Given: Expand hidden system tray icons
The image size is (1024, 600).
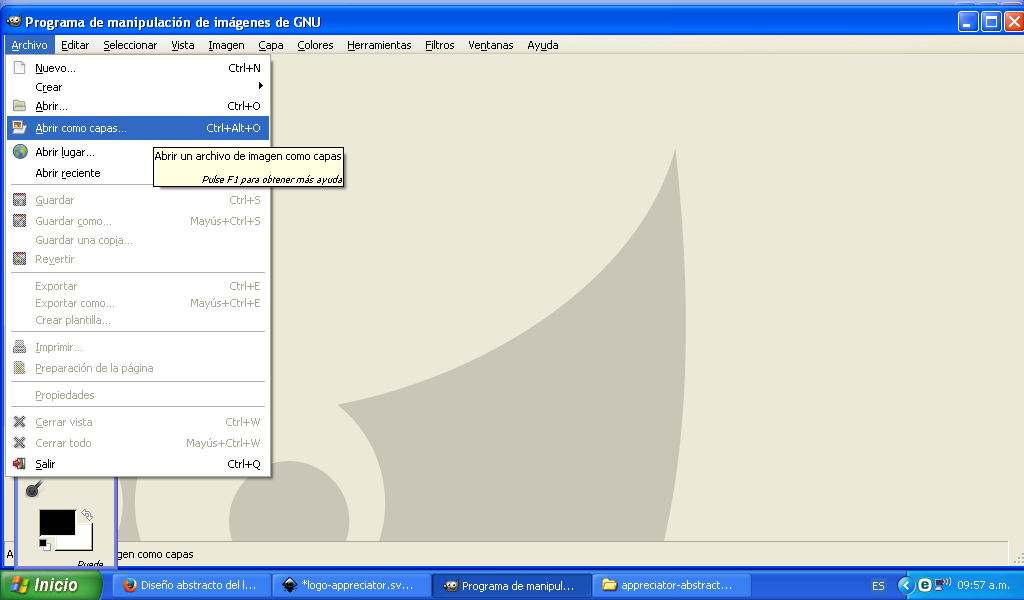Looking at the screenshot, I should point(906,585).
